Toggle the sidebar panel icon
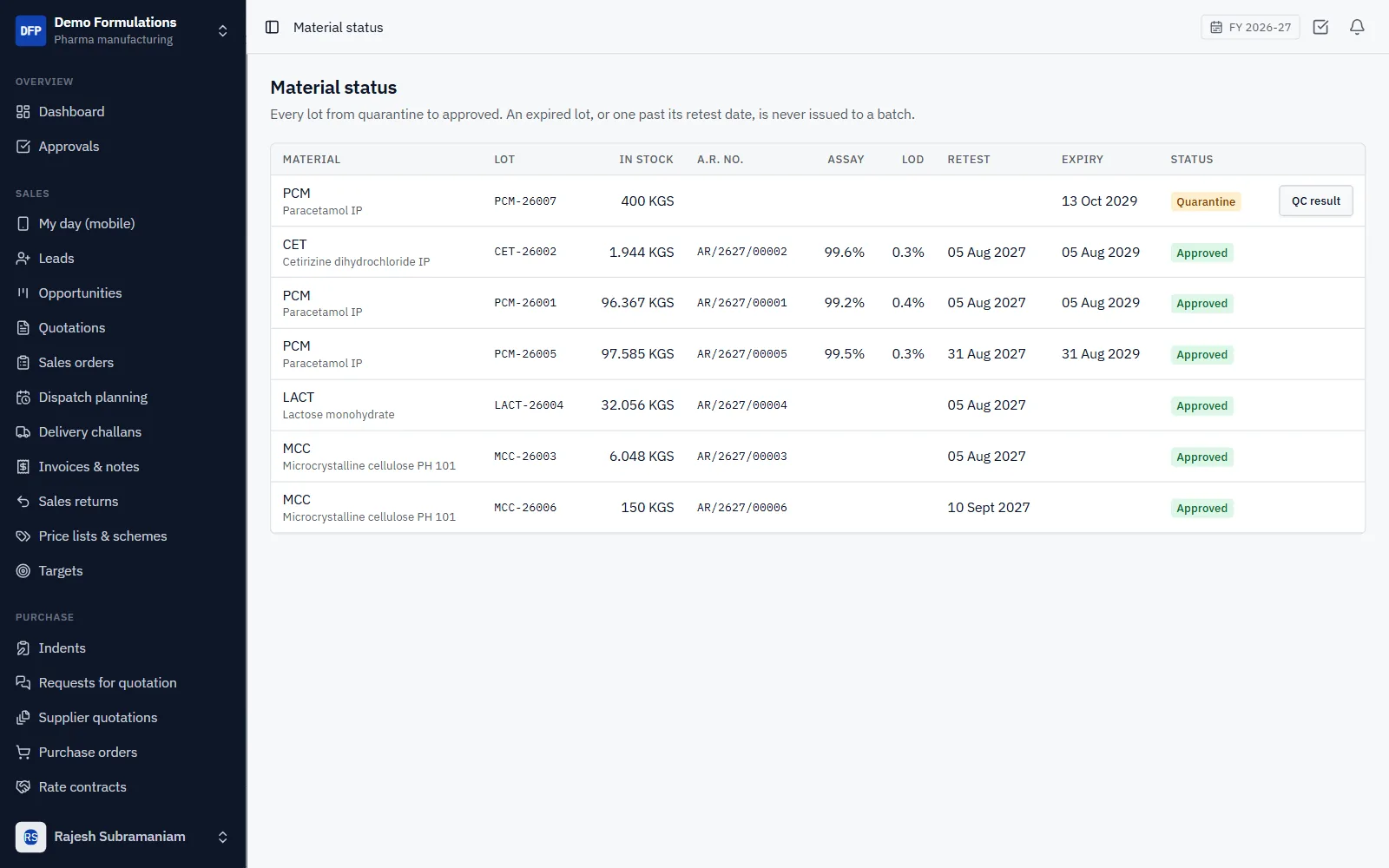Image resolution: width=1389 pixels, height=868 pixels. point(272,27)
